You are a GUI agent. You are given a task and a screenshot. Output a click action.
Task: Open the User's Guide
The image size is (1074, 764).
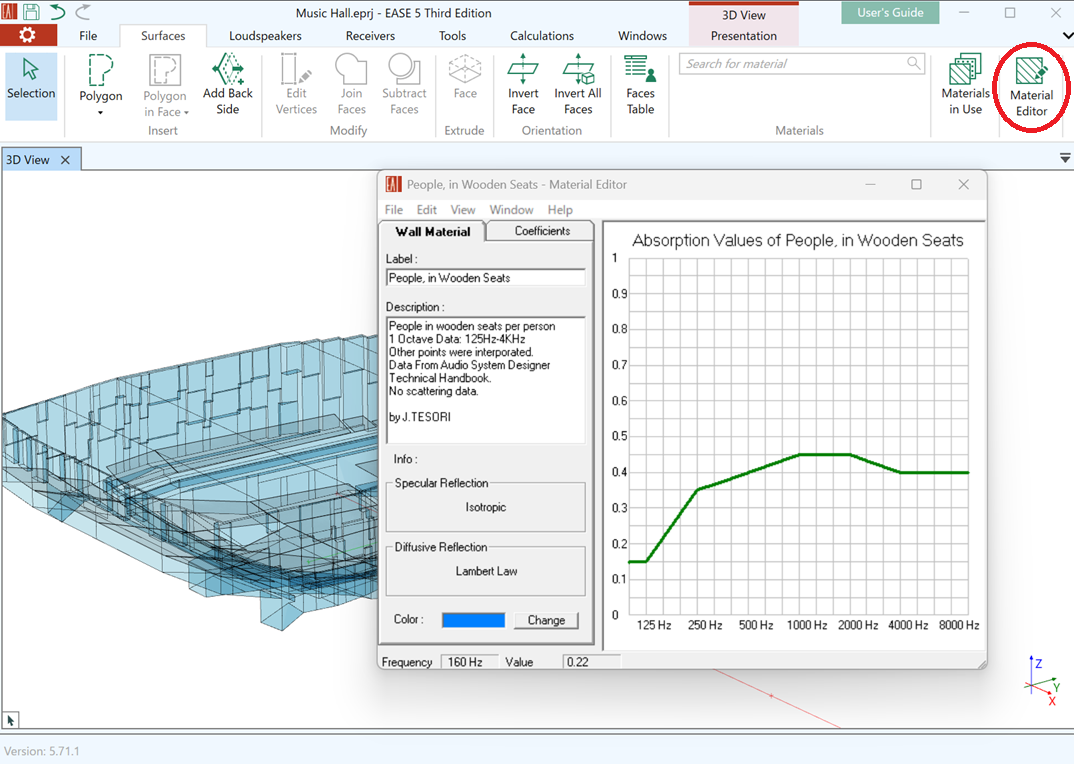coord(890,12)
